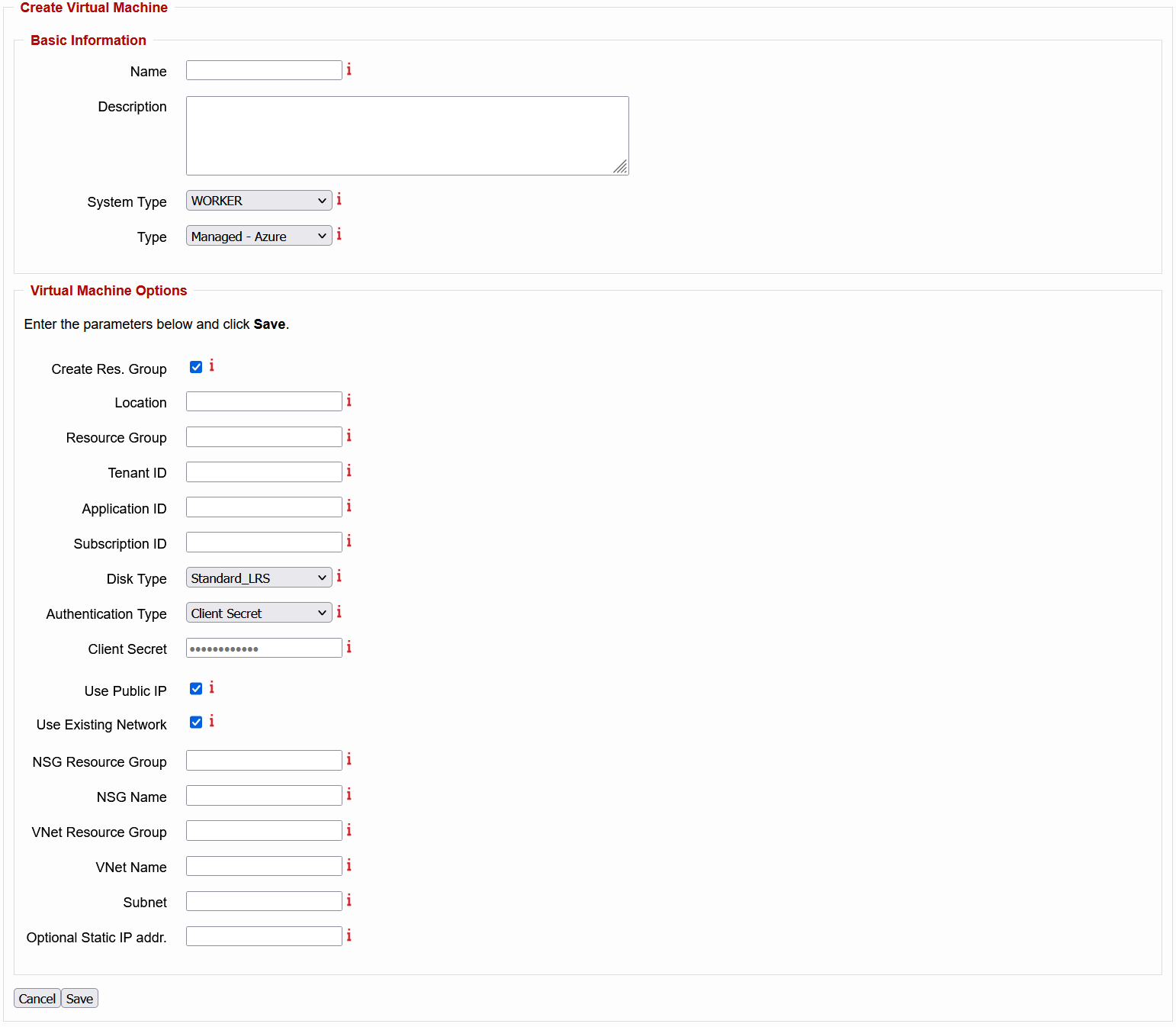Open the VNet Name info icon

(349, 865)
